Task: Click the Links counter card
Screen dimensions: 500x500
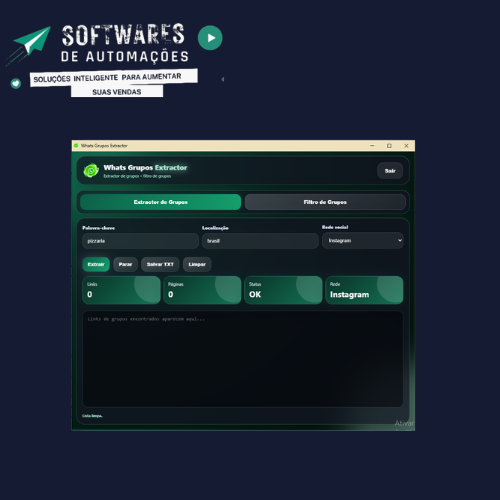Action: click(121, 290)
